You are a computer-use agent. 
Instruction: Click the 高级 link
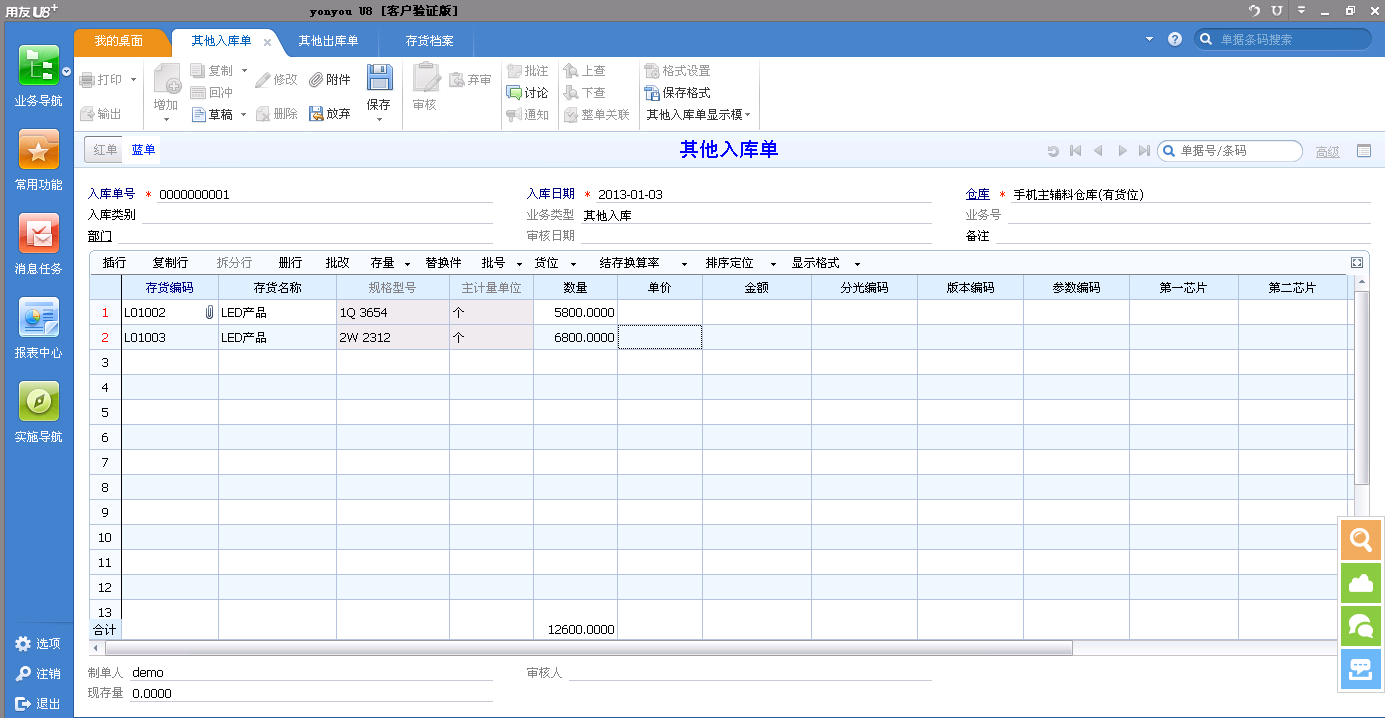coord(1327,151)
